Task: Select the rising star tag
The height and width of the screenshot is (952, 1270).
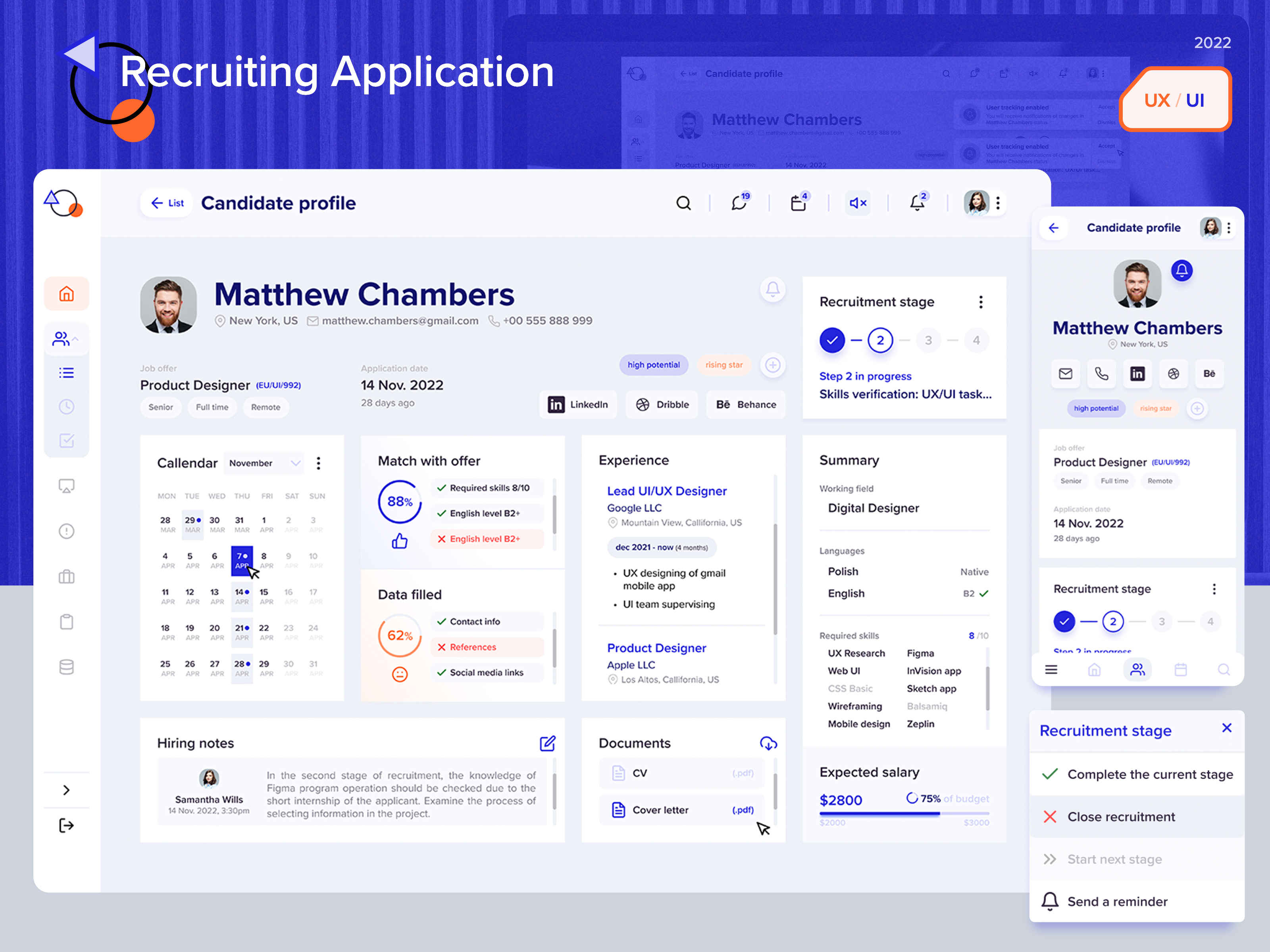Action: 724,365
